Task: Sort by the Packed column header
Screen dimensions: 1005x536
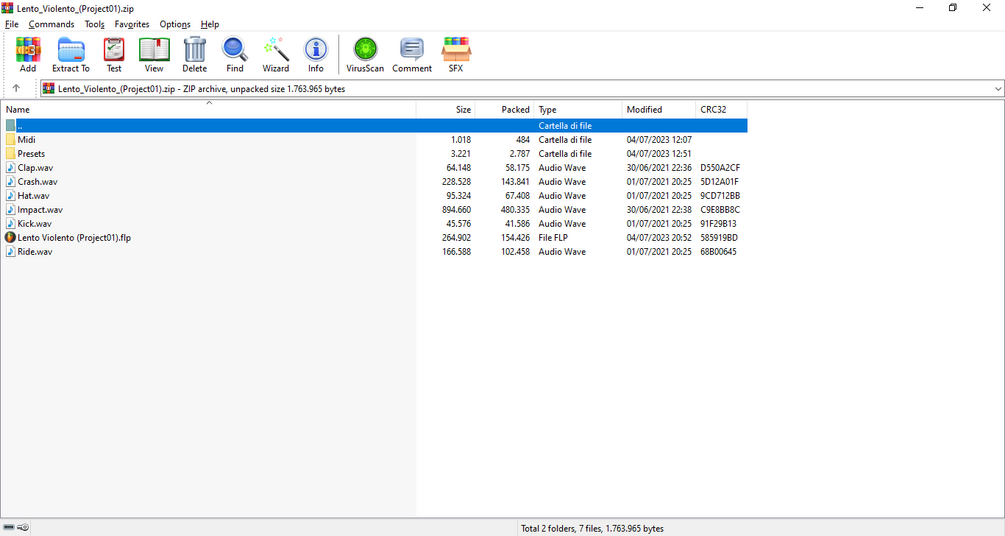Action: (x=504, y=110)
